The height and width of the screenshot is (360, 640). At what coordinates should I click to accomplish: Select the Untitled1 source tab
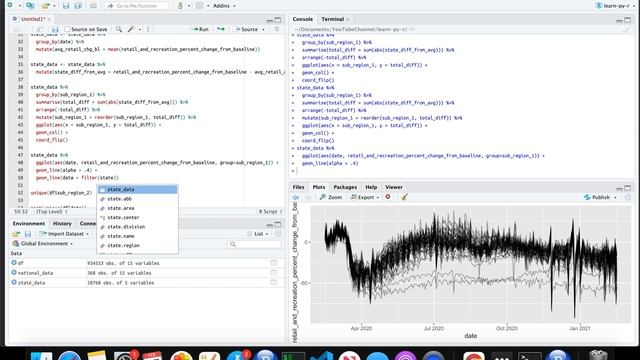[32, 19]
